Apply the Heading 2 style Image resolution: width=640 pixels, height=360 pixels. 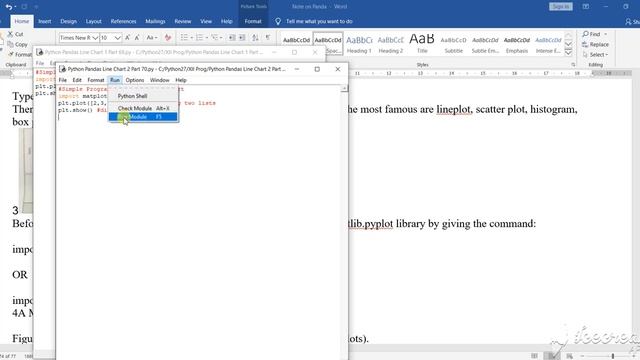[x=391, y=44]
